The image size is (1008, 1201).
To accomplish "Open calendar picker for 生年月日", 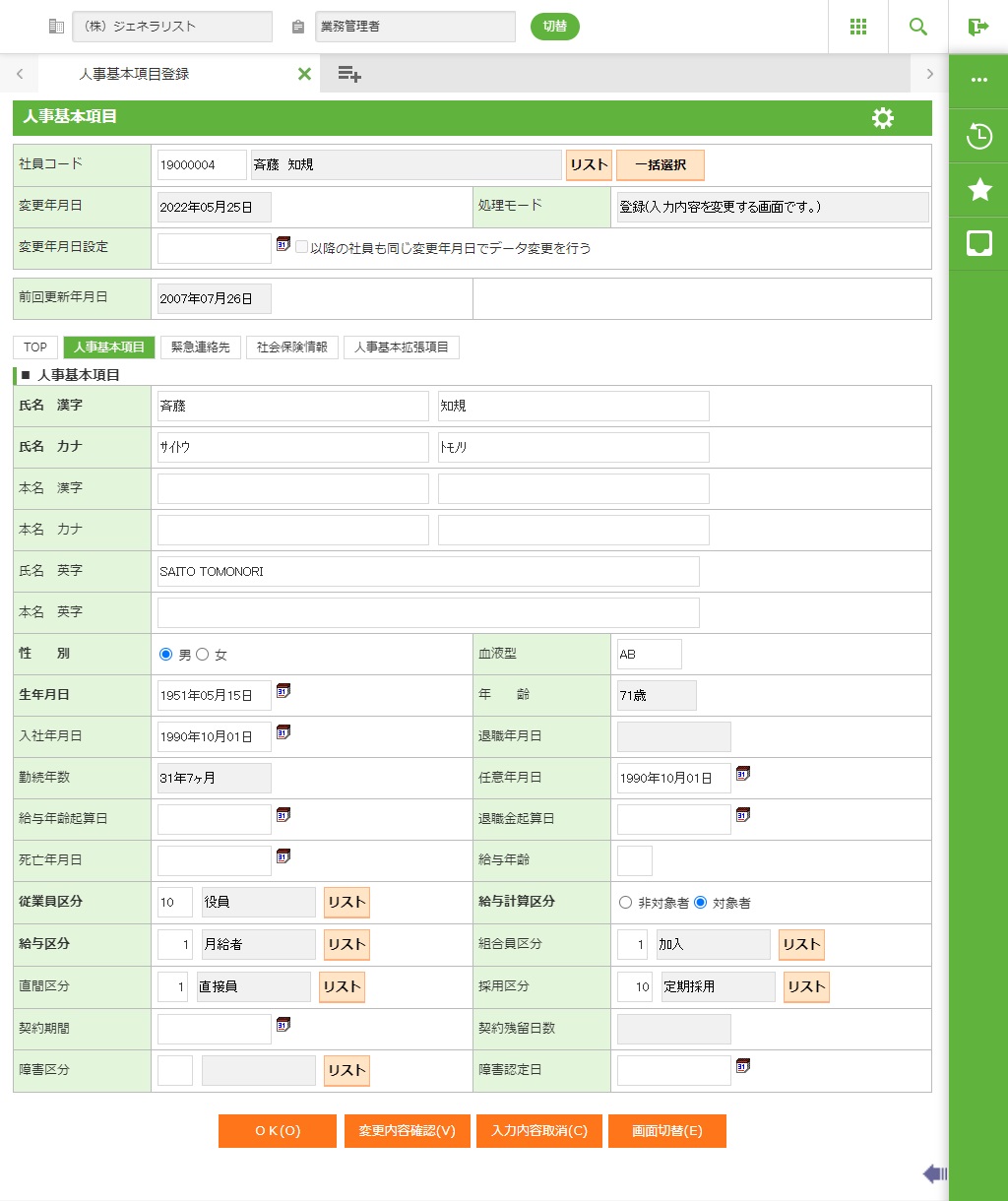I will point(283,691).
